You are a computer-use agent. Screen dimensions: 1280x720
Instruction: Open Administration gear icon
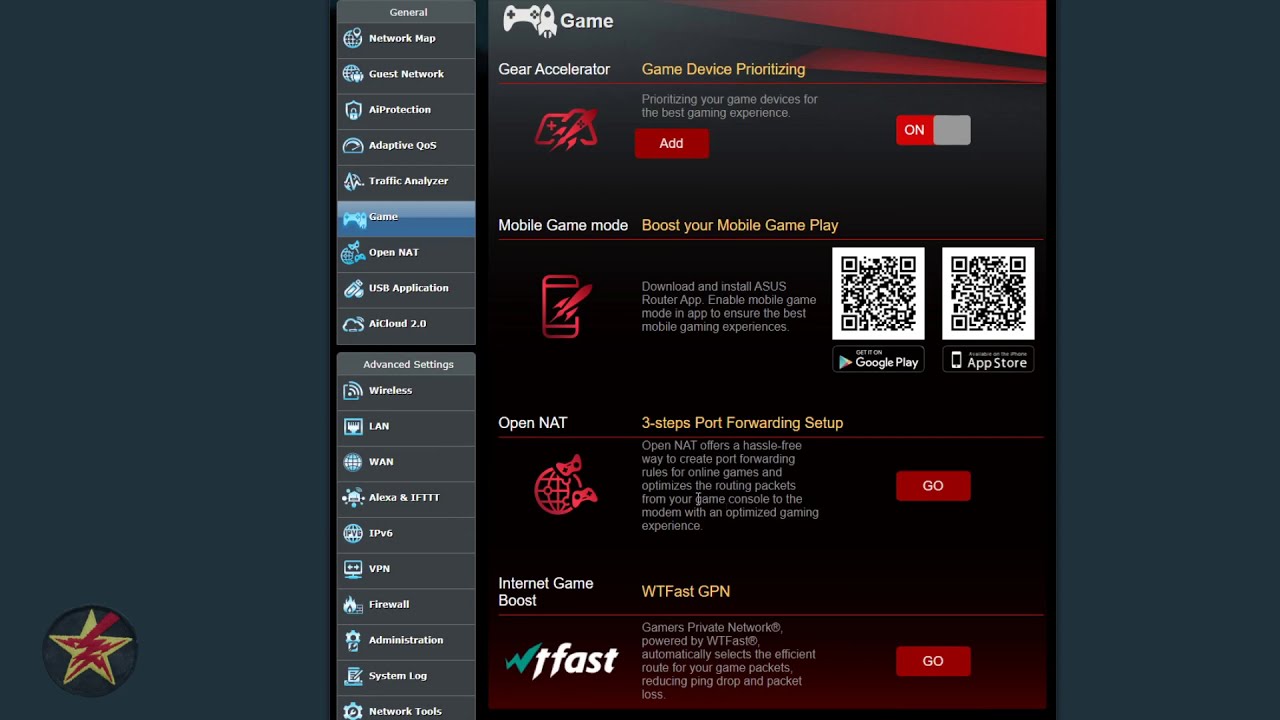point(353,641)
